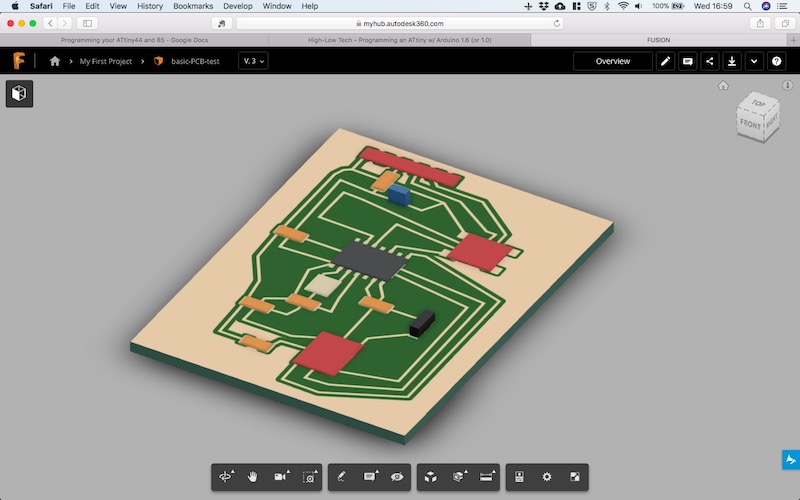Select the Orbit tool in viewer toolbar
Image resolution: width=800 pixels, height=500 pixels.
[226, 477]
